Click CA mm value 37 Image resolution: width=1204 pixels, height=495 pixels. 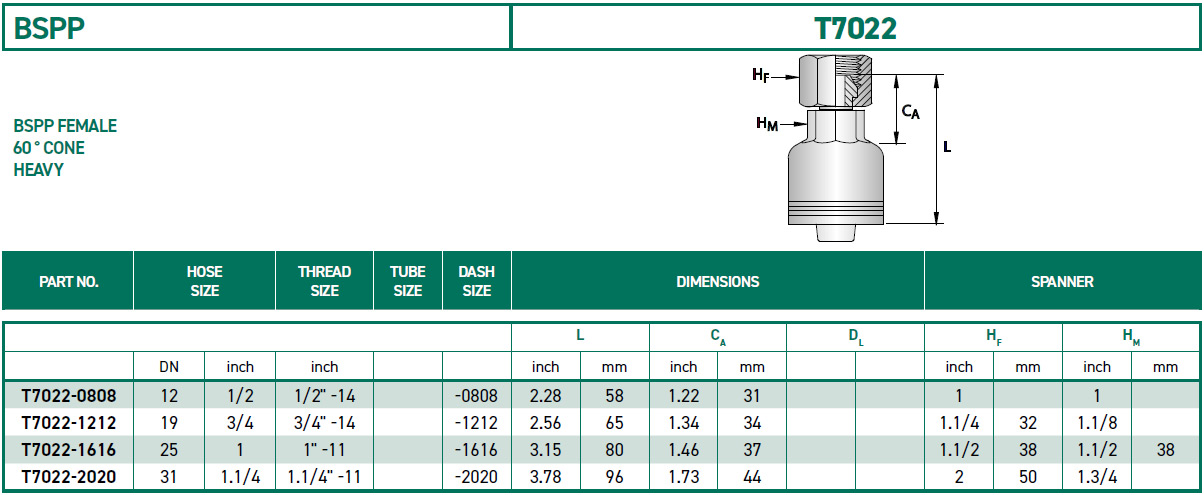coord(752,450)
